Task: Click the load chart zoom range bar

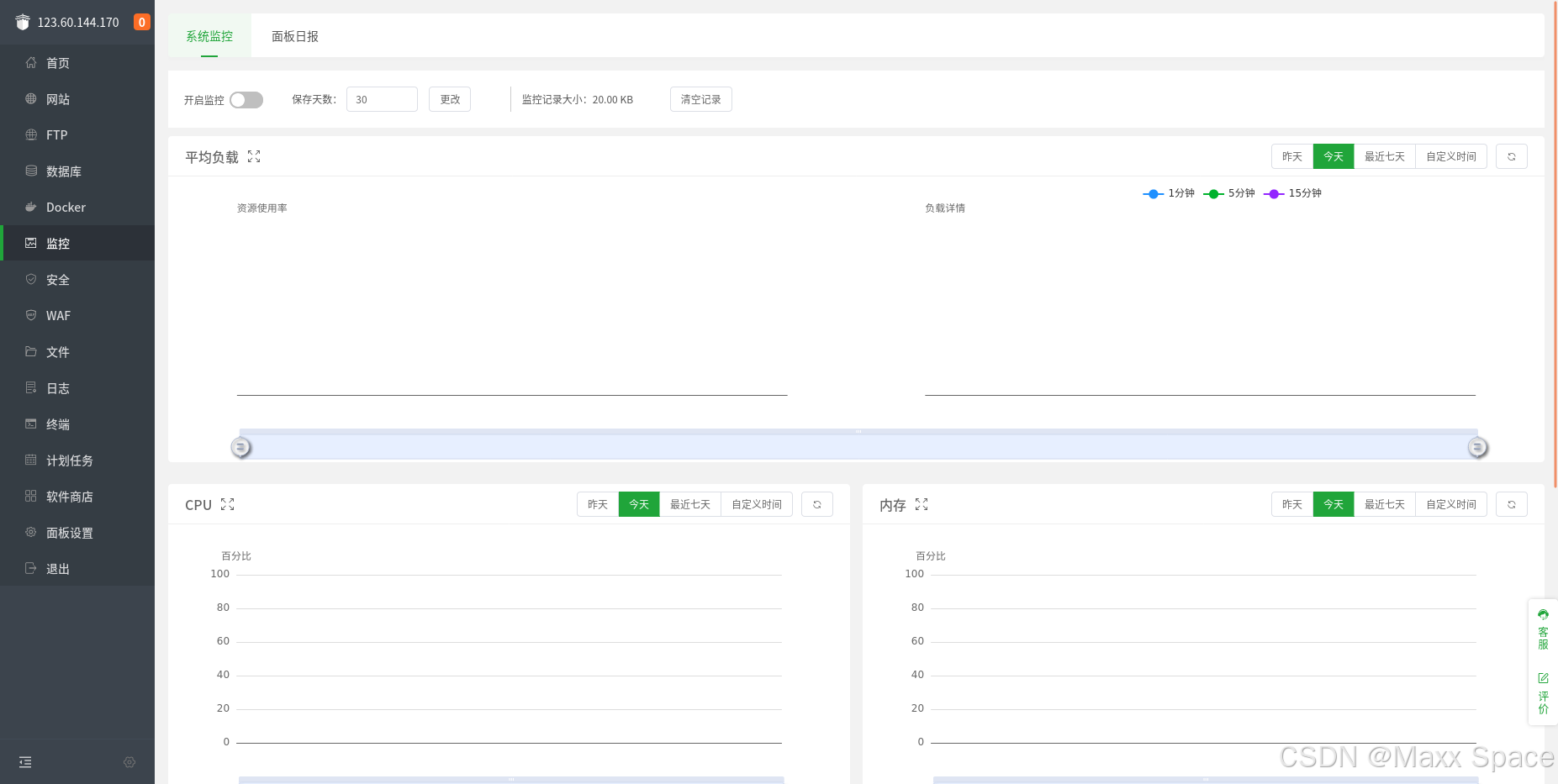Action: 858,444
